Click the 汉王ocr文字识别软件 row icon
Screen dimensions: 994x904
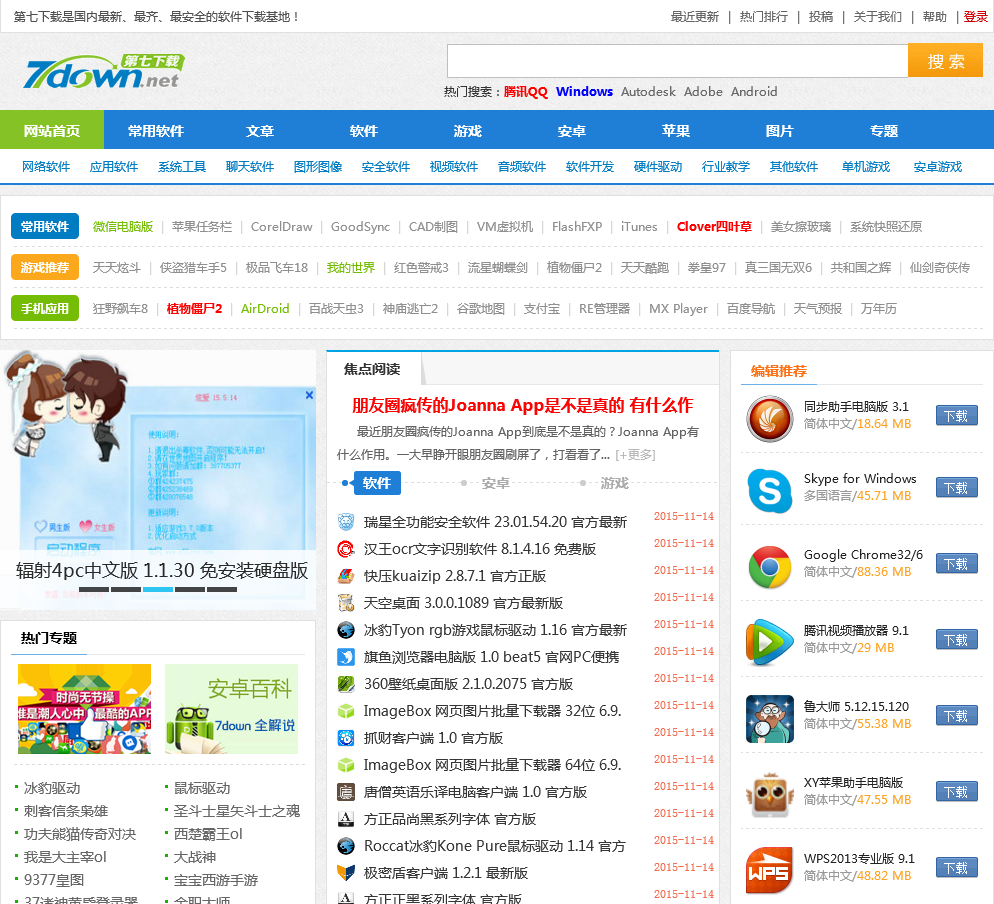(345, 549)
